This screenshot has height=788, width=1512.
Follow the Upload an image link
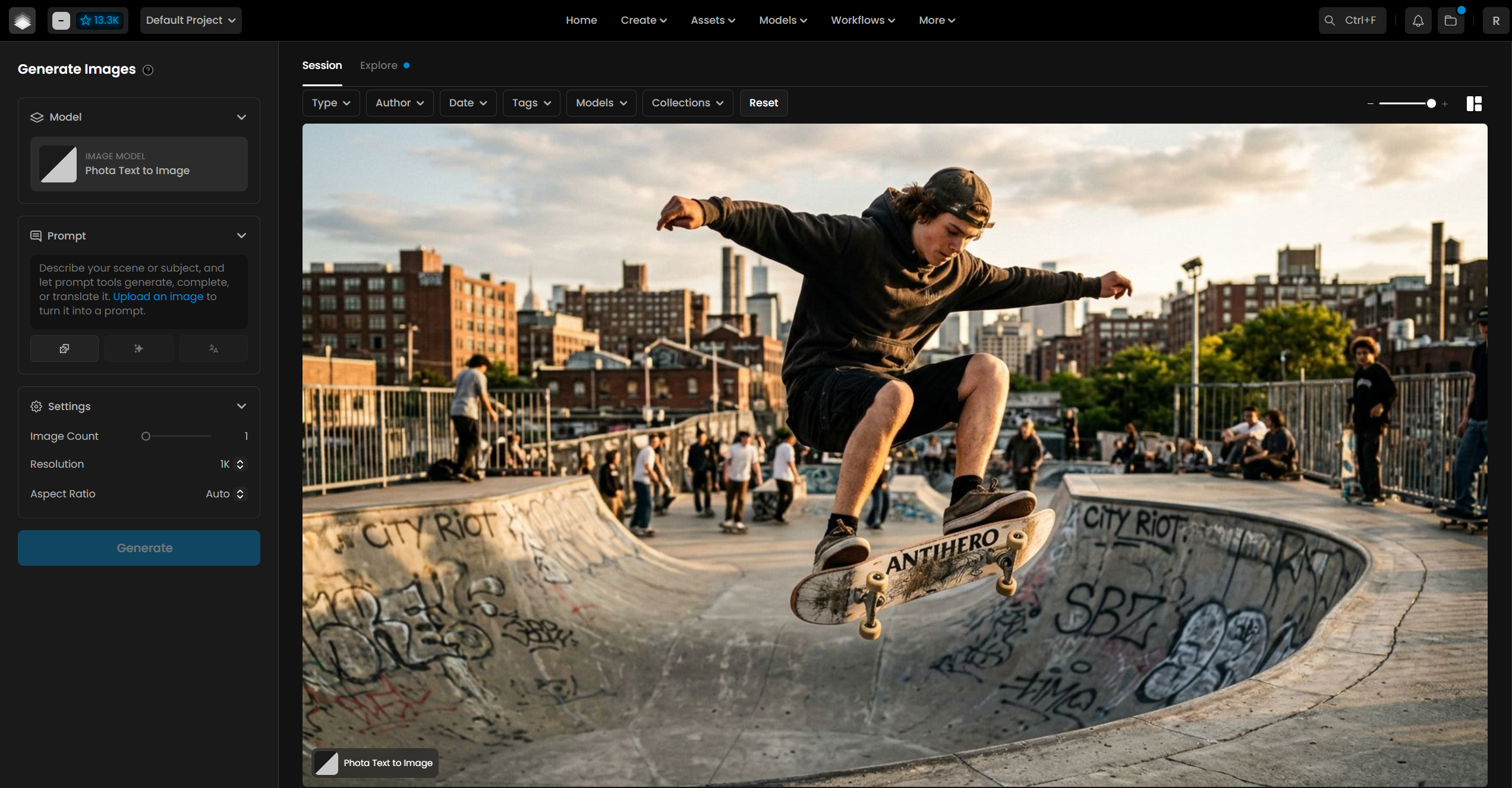[x=158, y=297]
